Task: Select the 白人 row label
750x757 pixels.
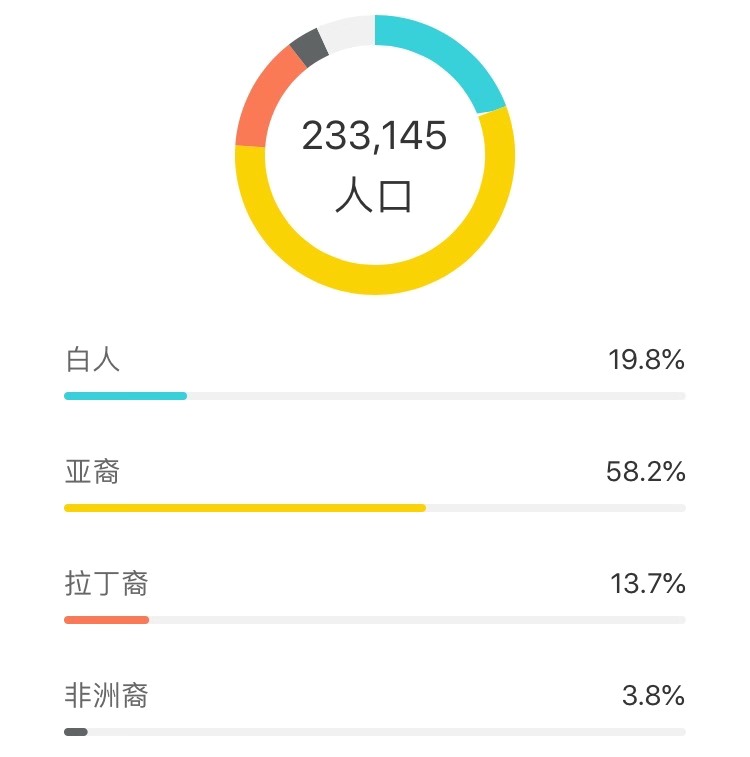Action: tap(92, 360)
